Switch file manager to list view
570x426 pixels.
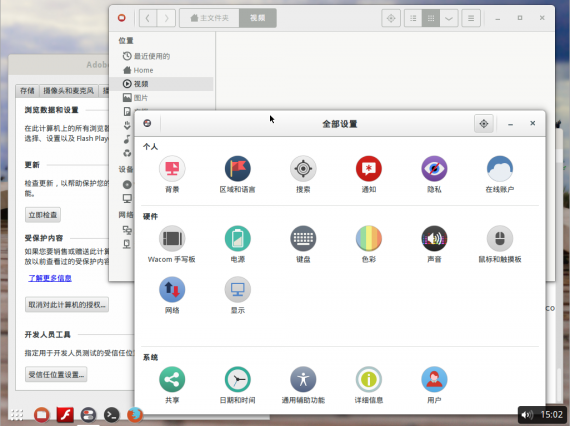pos(413,18)
